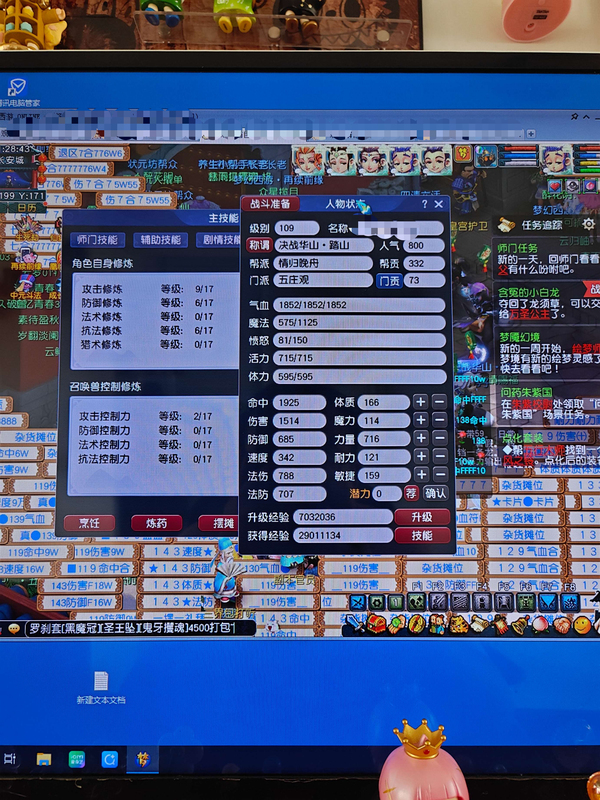
Task: Click the 潜力 points field
Action: 386,493
